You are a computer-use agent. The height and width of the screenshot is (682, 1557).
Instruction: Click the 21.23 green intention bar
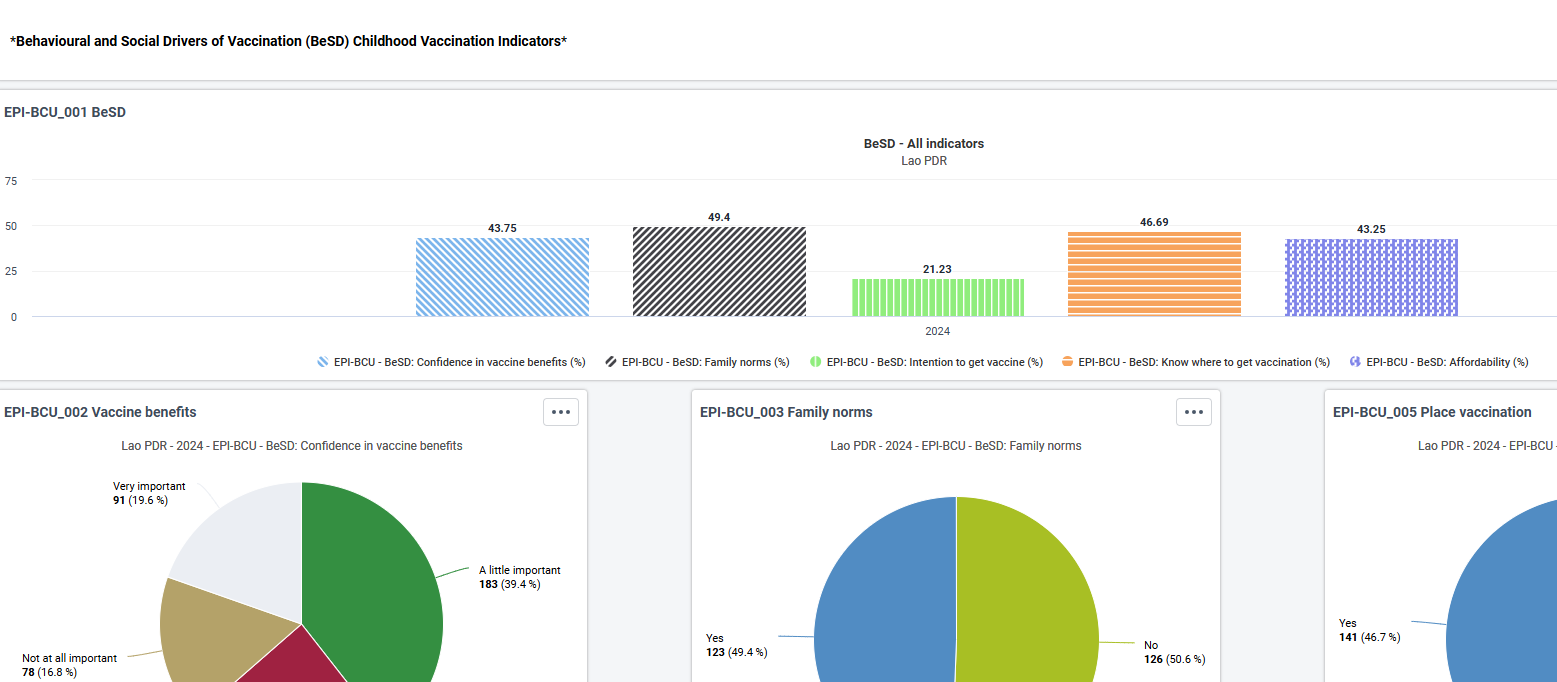(938, 298)
